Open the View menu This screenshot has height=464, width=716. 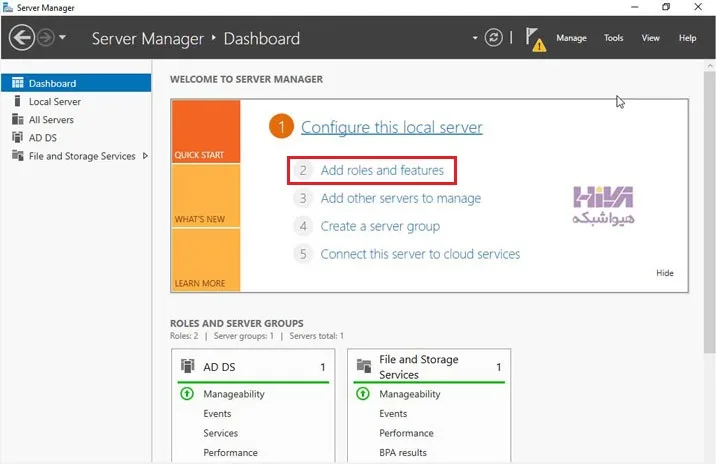[x=650, y=38]
